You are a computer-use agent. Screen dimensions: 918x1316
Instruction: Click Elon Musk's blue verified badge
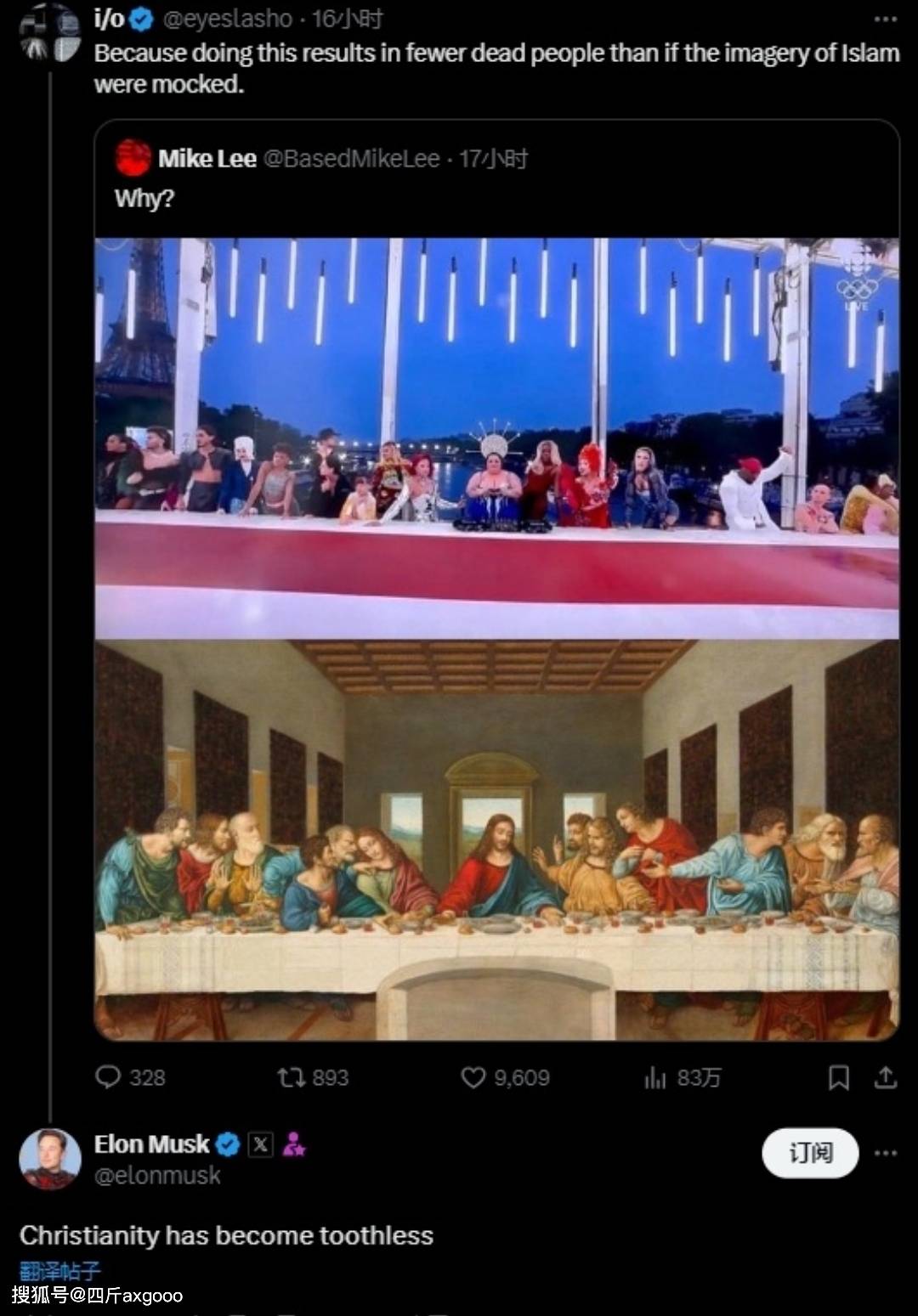click(228, 1144)
